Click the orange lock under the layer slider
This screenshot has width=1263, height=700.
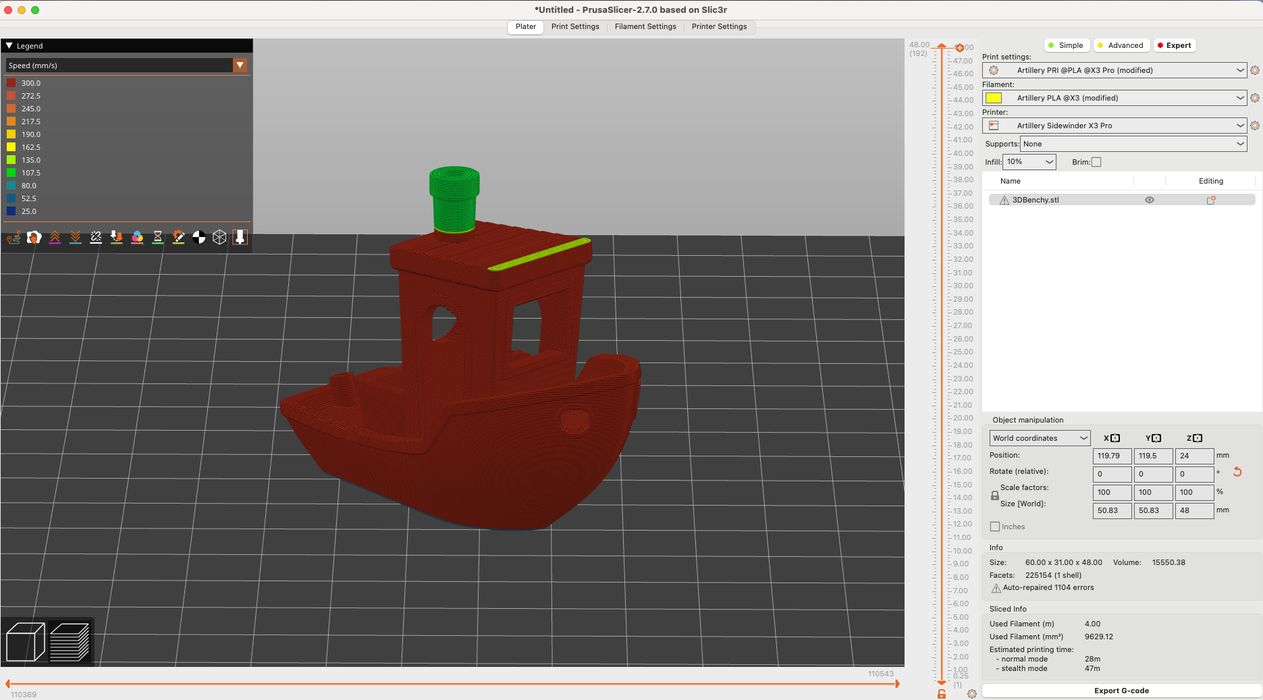coord(942,693)
